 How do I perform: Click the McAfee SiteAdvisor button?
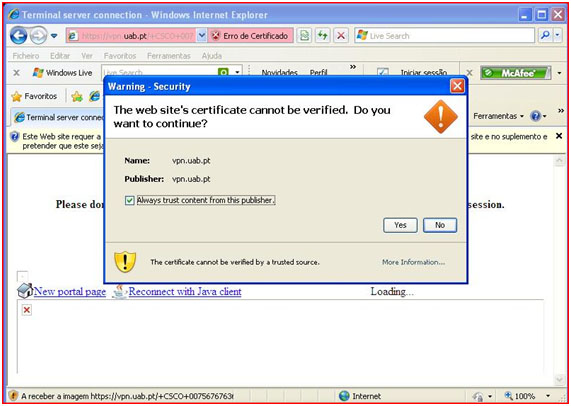tap(516, 73)
